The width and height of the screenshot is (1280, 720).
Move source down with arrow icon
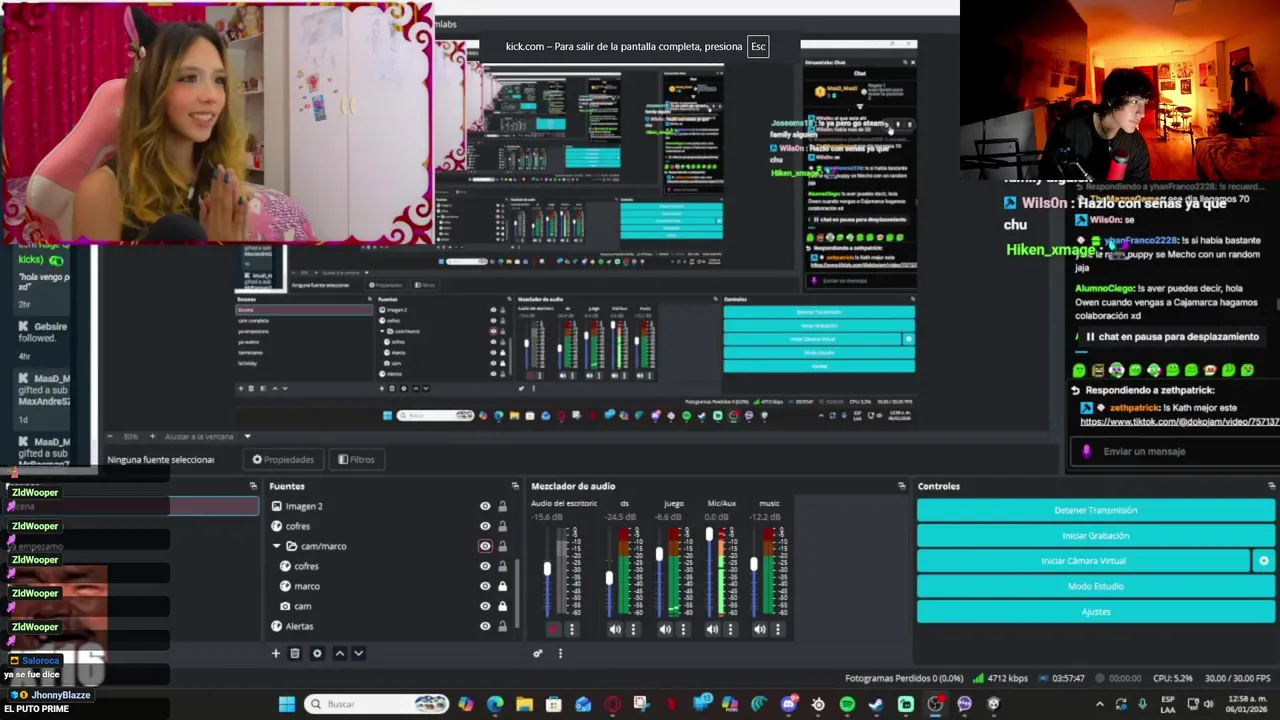pos(358,653)
